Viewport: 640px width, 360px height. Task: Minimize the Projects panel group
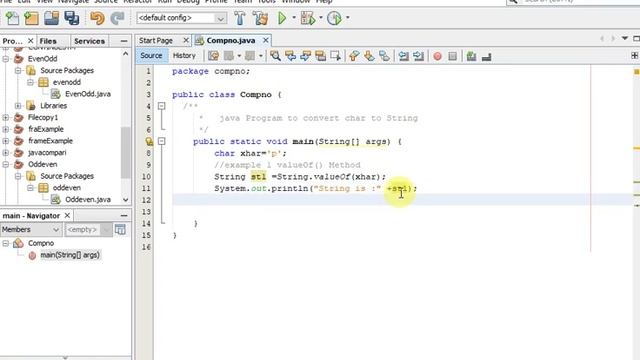point(124,41)
